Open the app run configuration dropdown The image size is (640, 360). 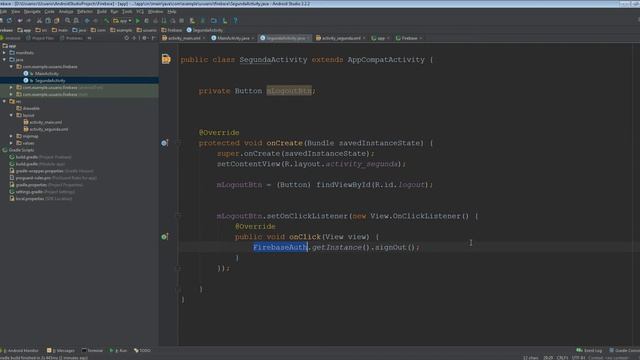[122, 20]
